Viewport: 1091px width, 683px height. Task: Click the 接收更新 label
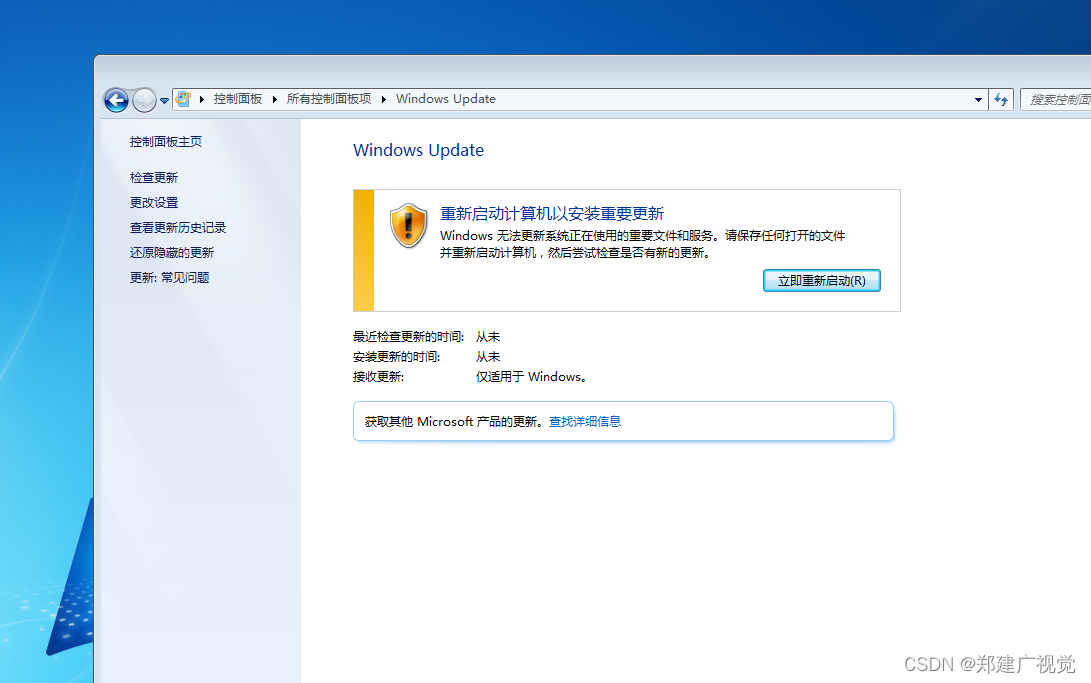click(379, 377)
